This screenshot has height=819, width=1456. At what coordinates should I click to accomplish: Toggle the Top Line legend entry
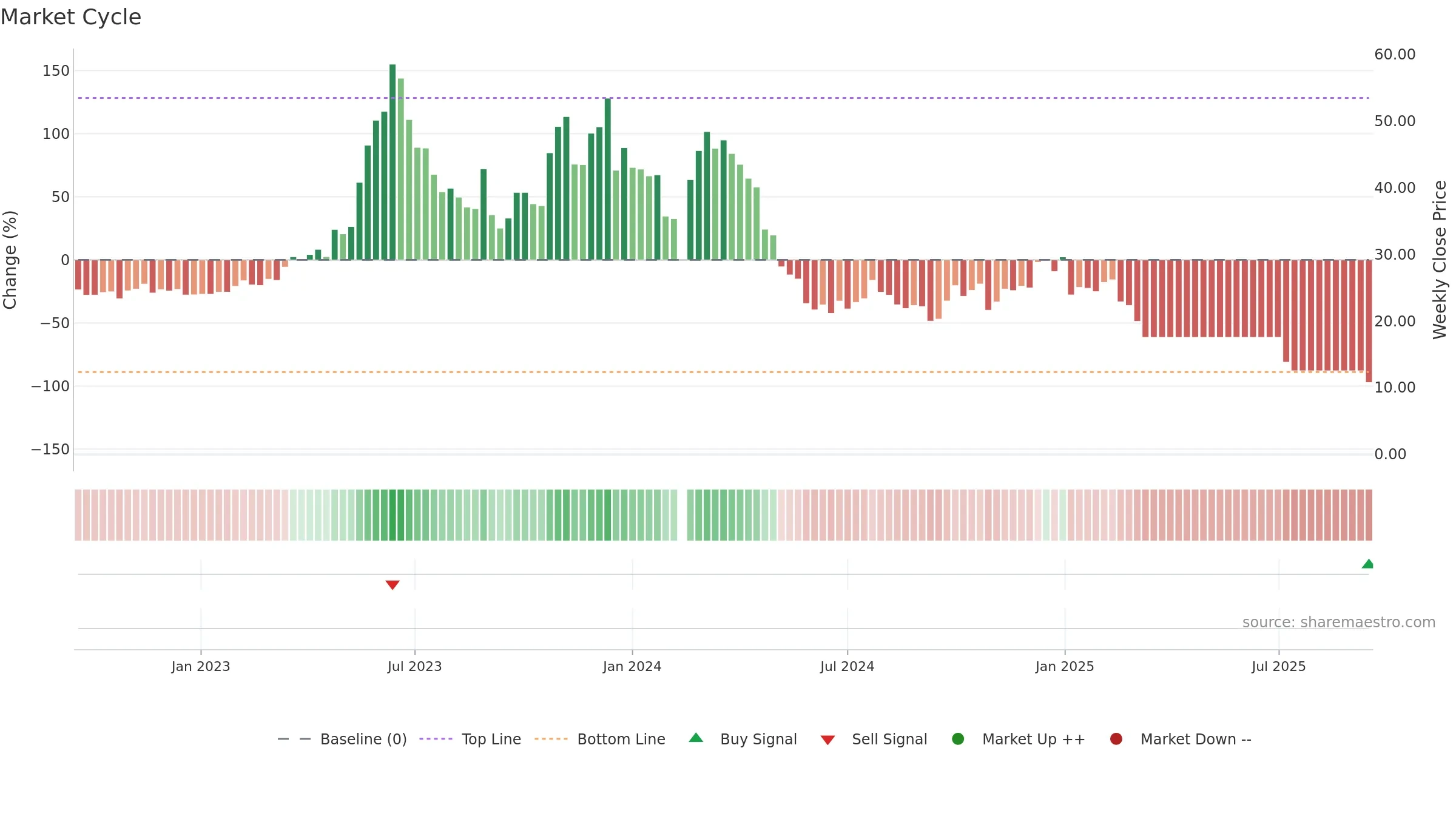[470, 739]
